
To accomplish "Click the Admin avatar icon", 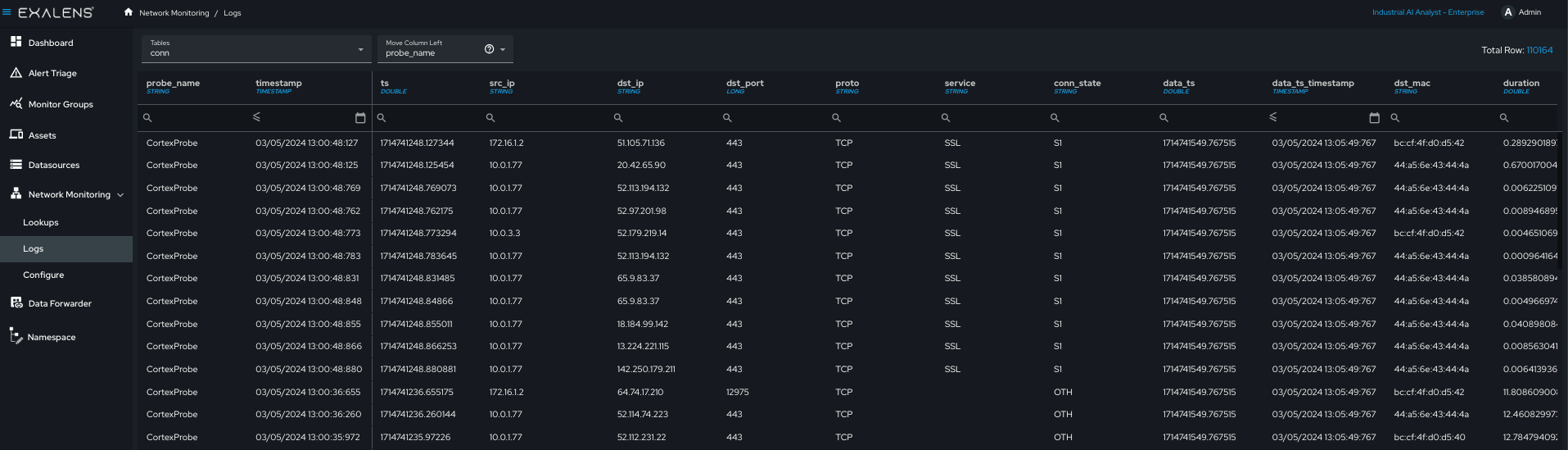I will [x=1508, y=12].
